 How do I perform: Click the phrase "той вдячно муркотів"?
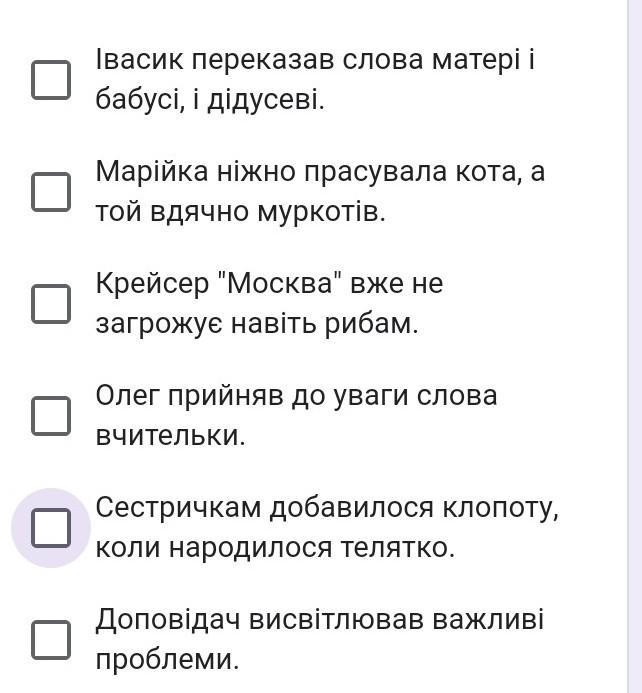click(x=240, y=212)
